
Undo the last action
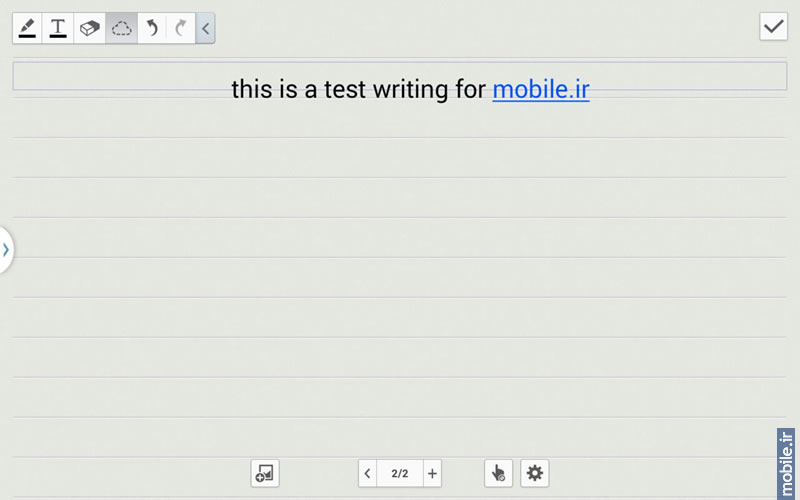152,28
